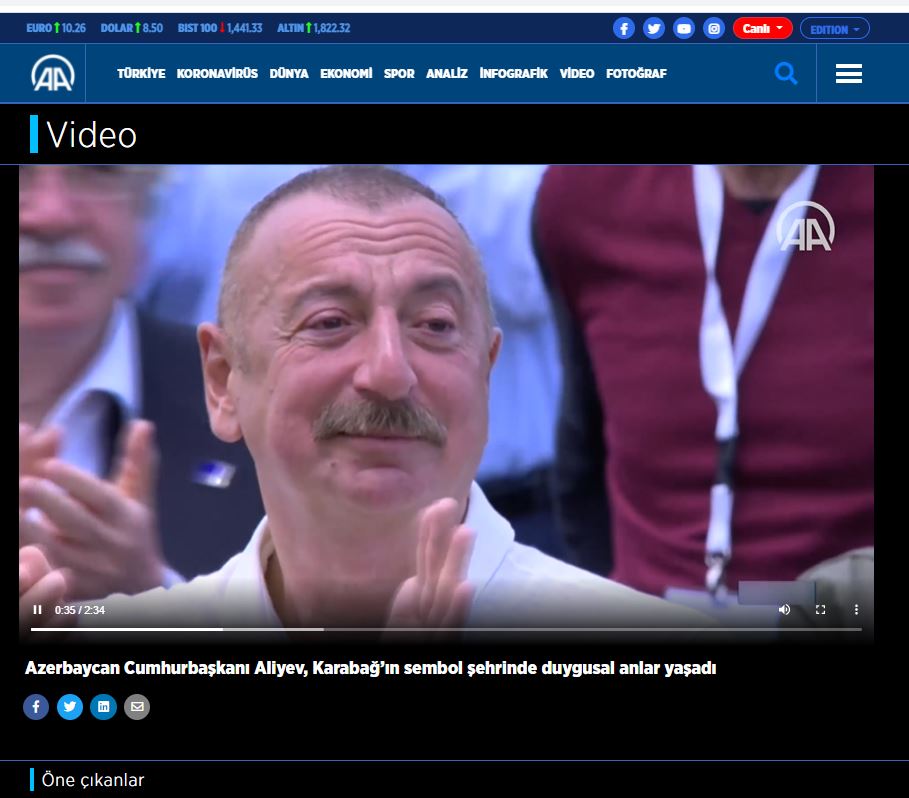Click the AA logo in header
The height and width of the screenshot is (798, 909).
click(x=52, y=73)
